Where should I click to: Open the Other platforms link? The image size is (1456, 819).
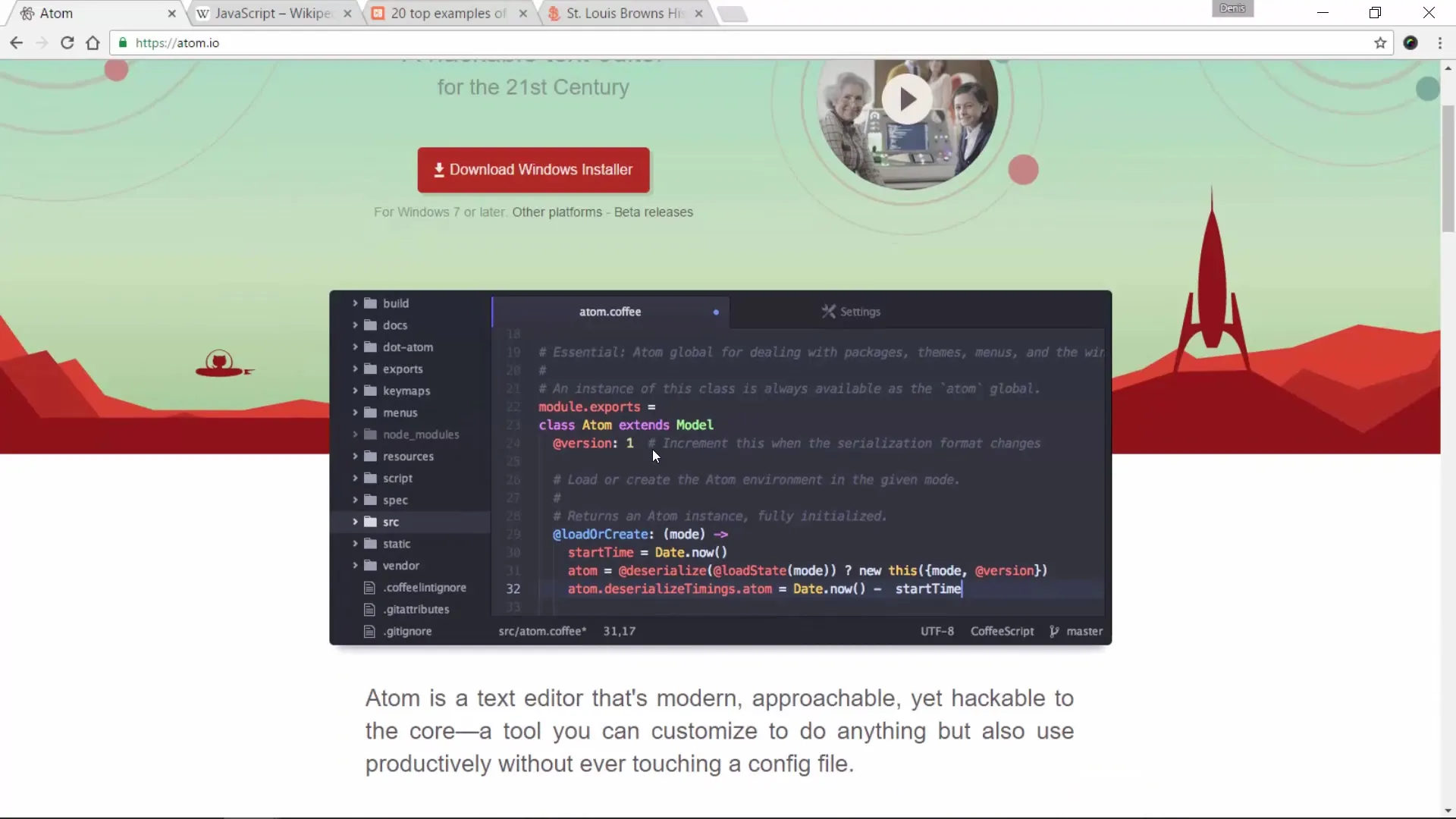click(557, 212)
